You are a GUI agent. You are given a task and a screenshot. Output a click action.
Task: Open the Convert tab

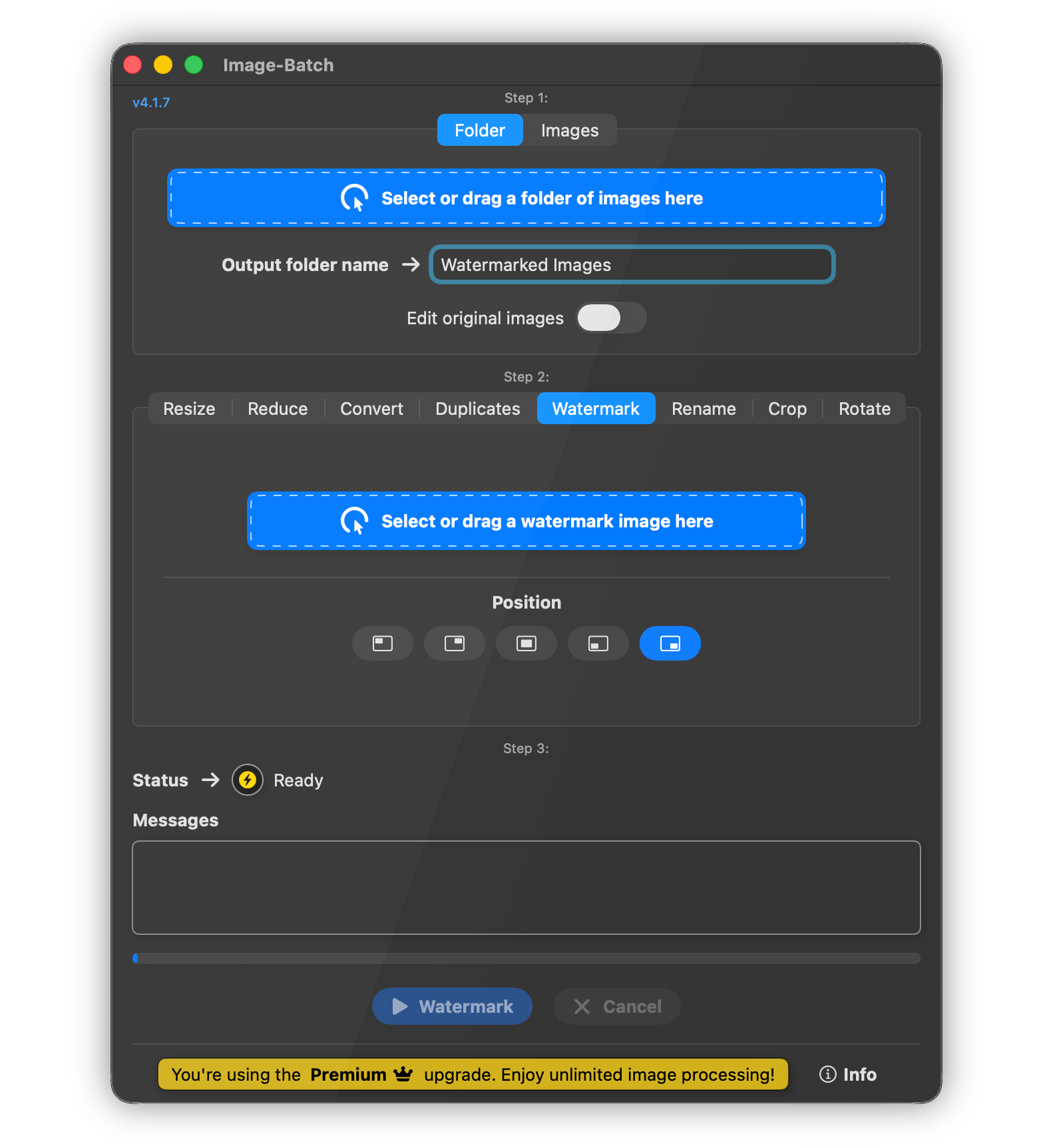click(371, 408)
